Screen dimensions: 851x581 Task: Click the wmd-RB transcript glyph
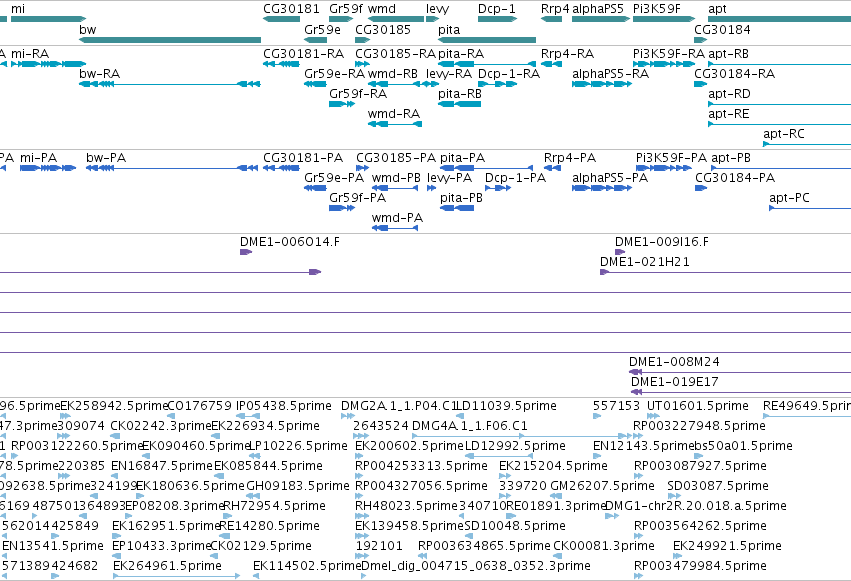point(395,84)
